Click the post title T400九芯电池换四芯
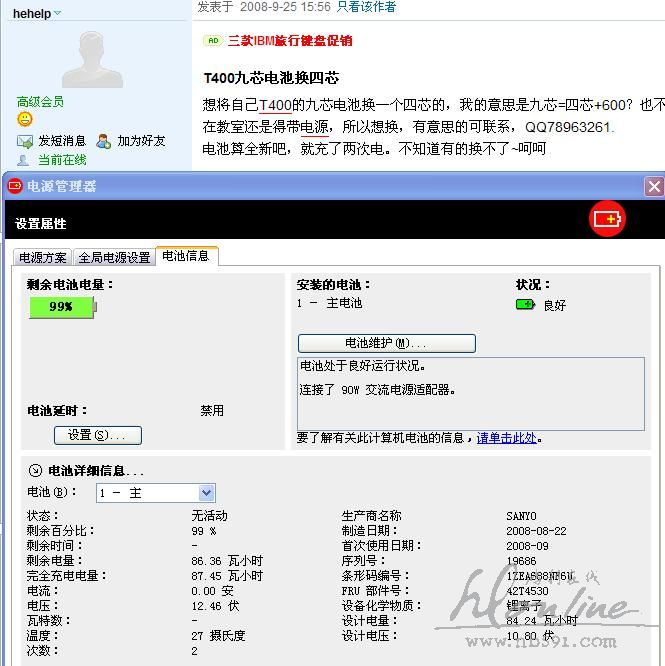Image resolution: width=665 pixels, height=666 pixels. [271, 78]
